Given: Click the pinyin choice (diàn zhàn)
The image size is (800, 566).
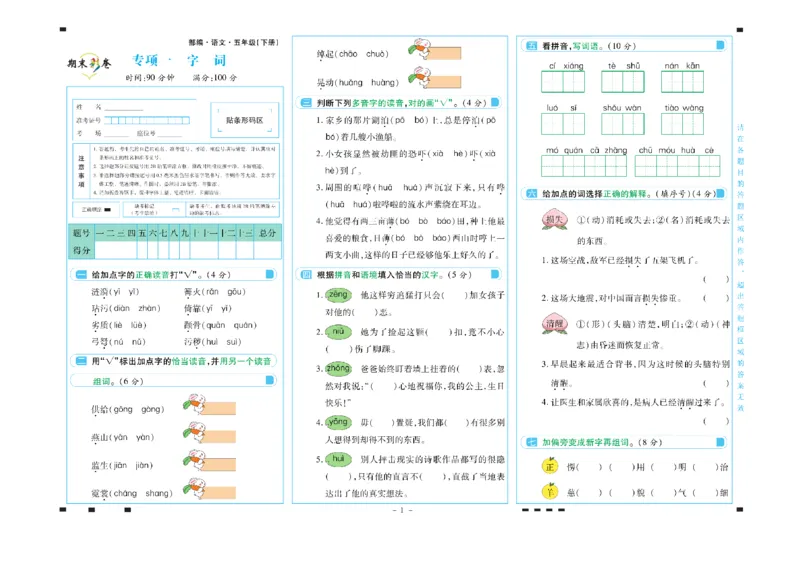Looking at the screenshot, I should pos(134,308).
